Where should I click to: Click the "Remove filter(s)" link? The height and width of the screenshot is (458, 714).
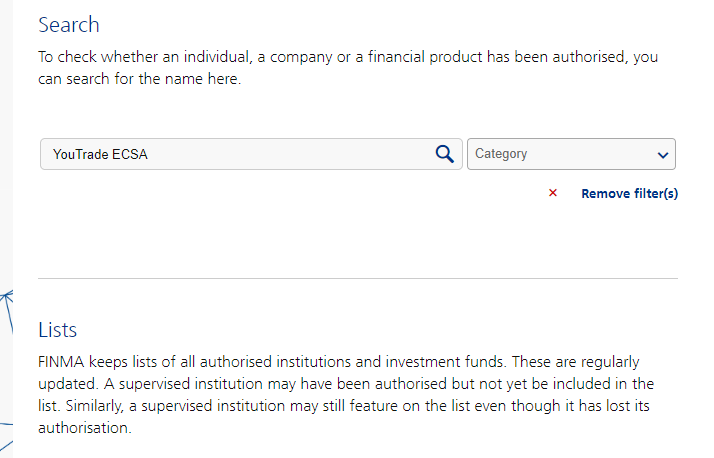pyautogui.click(x=629, y=193)
